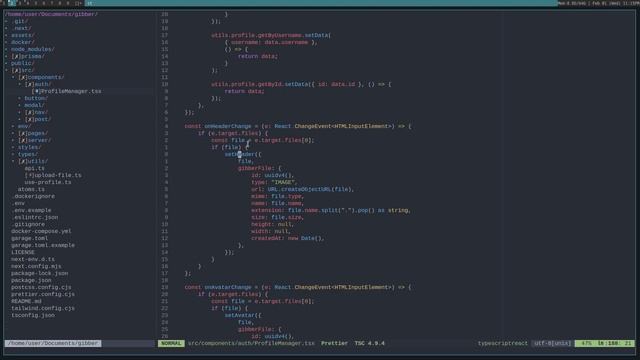Viewport: 640px width, 360px height.
Task: Open .dockerignore file
Action: point(33,196)
